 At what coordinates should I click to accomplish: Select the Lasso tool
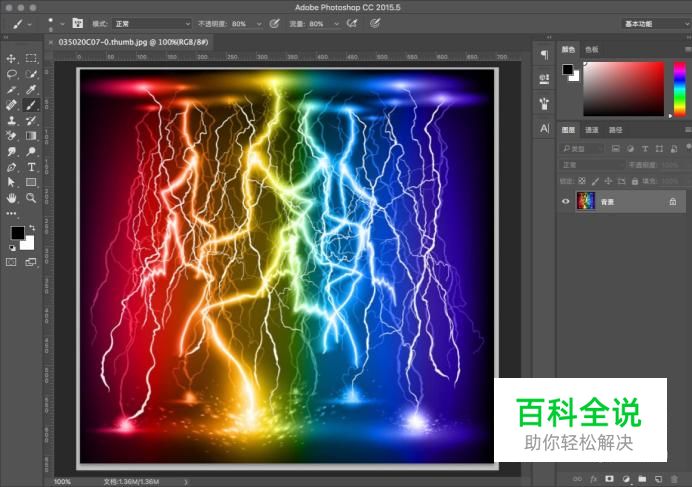click(12, 74)
